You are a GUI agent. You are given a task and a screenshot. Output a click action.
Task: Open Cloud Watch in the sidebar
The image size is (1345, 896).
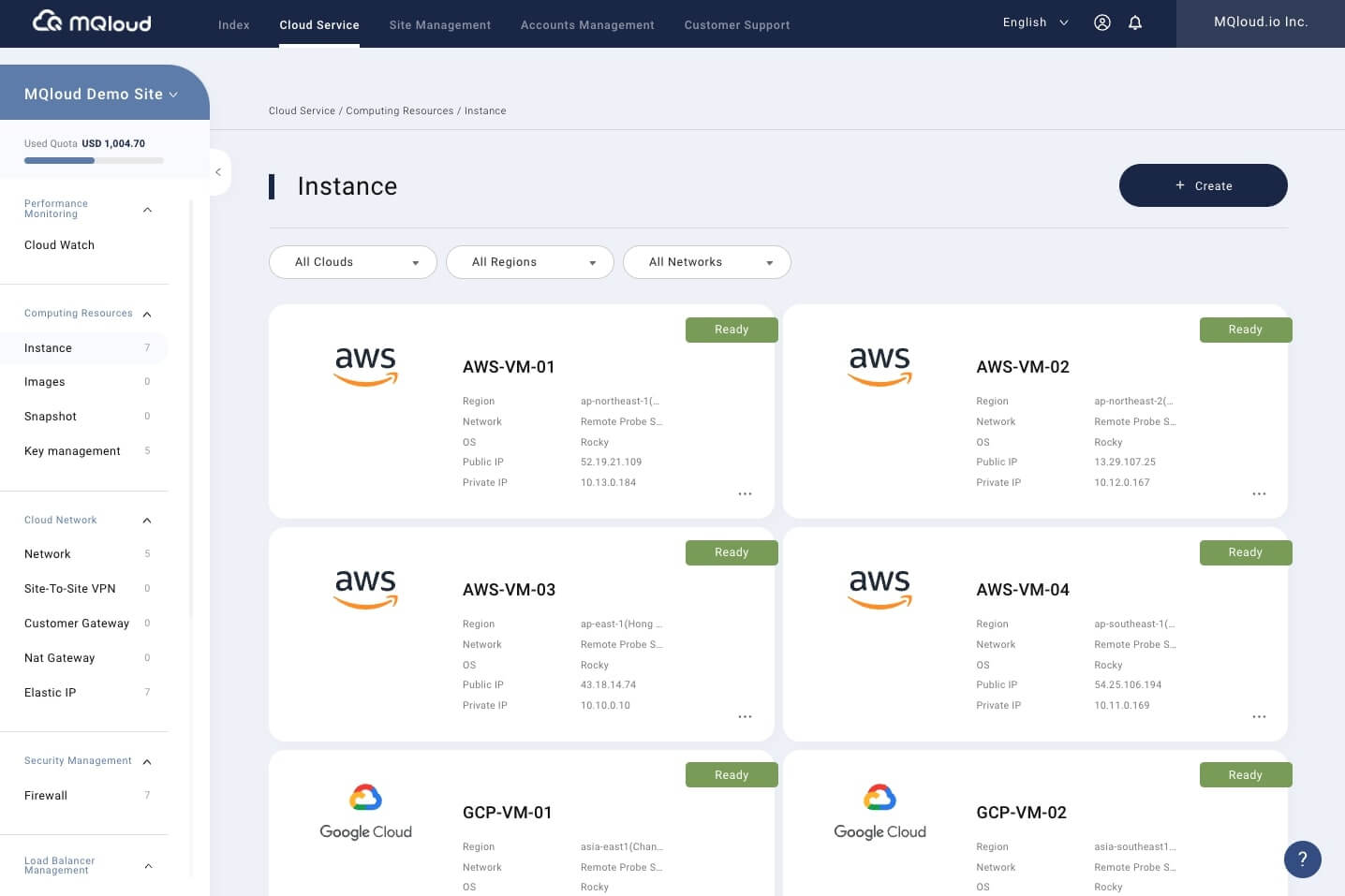coord(60,245)
